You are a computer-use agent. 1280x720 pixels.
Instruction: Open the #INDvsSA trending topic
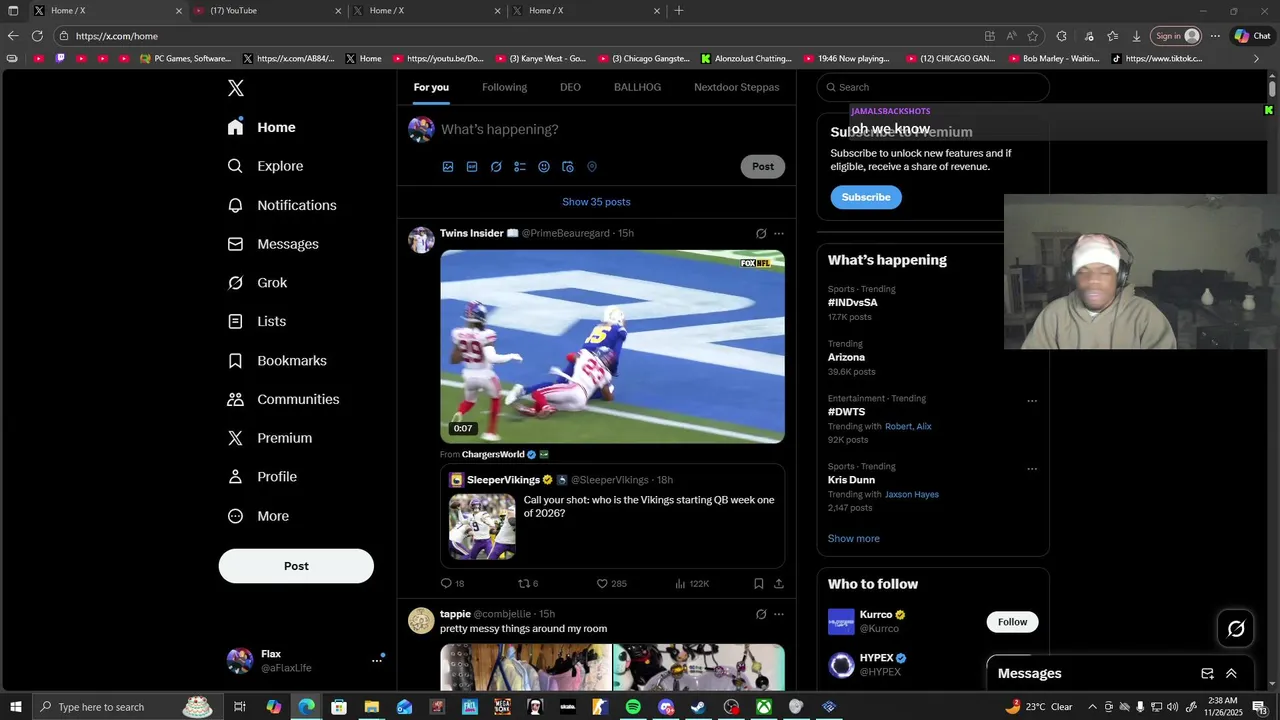tap(853, 303)
